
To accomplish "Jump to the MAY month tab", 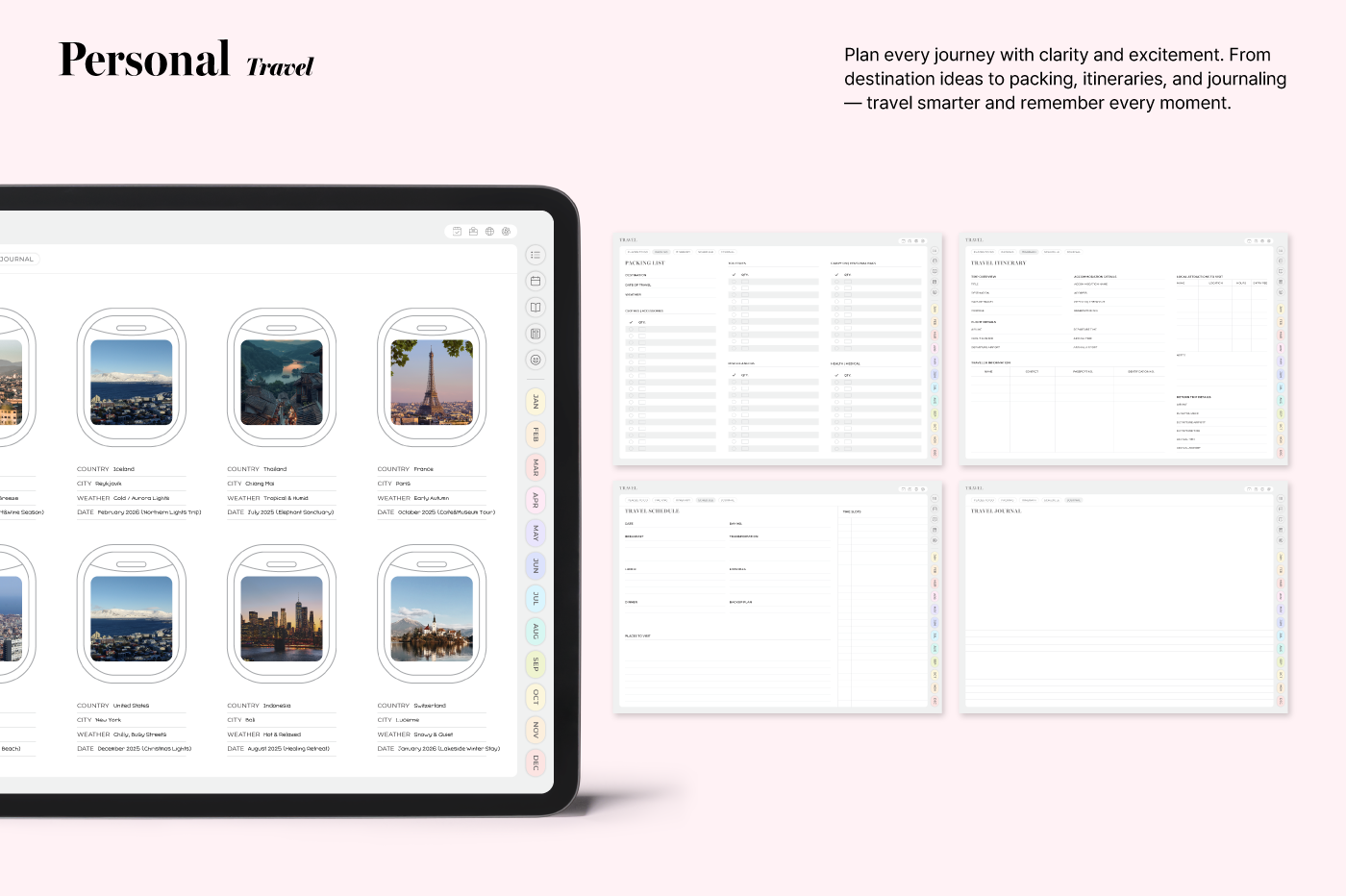I will coord(536,533).
